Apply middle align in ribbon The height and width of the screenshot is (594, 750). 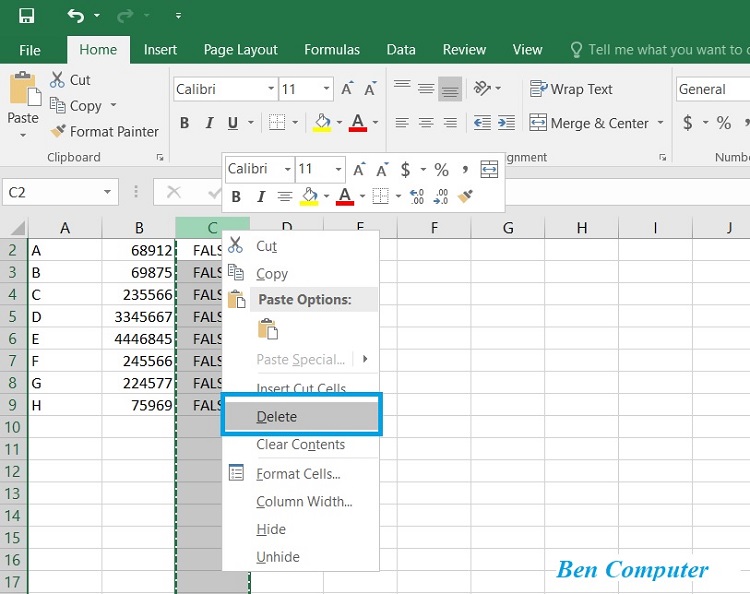[426, 88]
